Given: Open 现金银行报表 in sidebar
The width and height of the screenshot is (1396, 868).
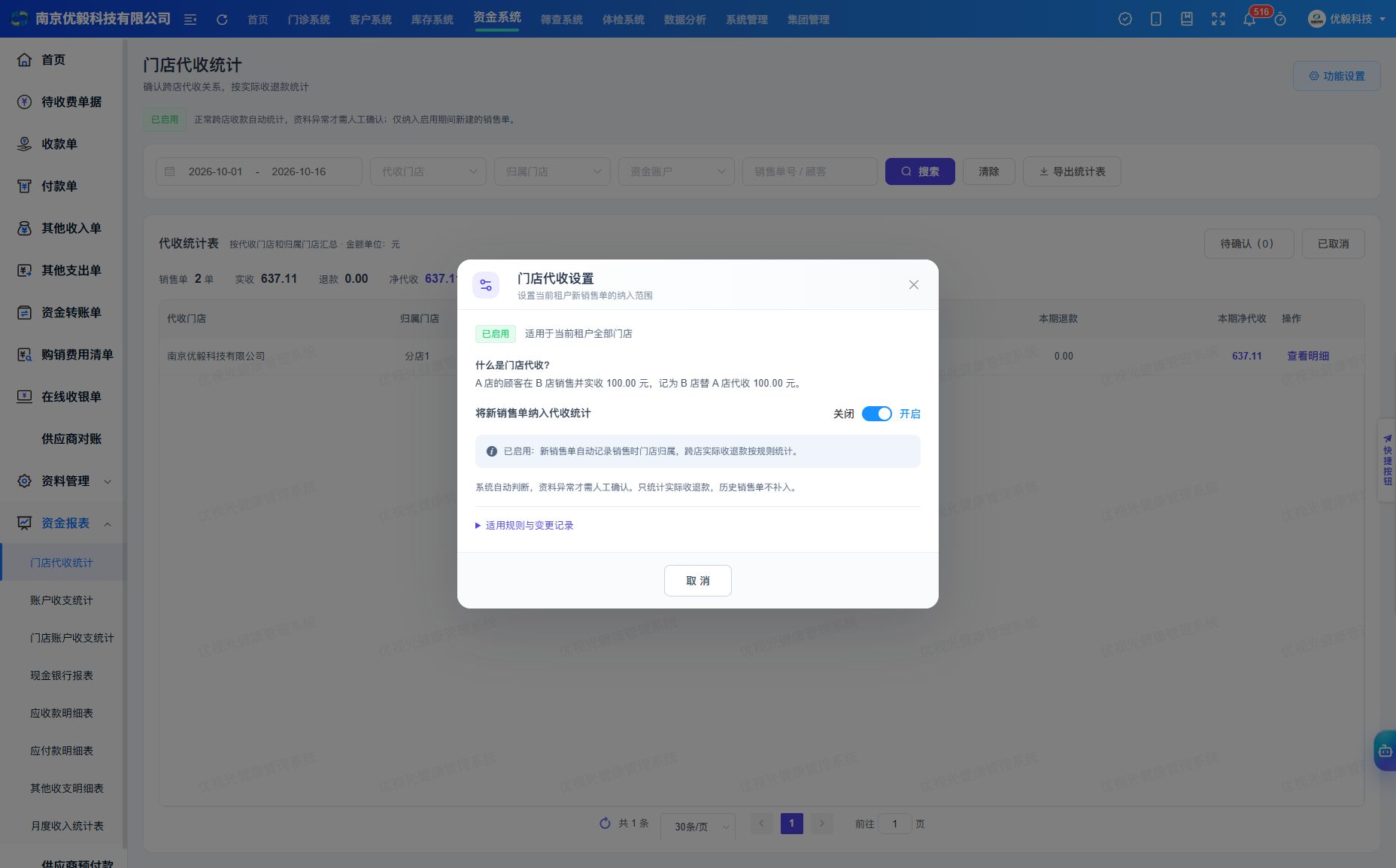Looking at the screenshot, I should (x=62, y=675).
